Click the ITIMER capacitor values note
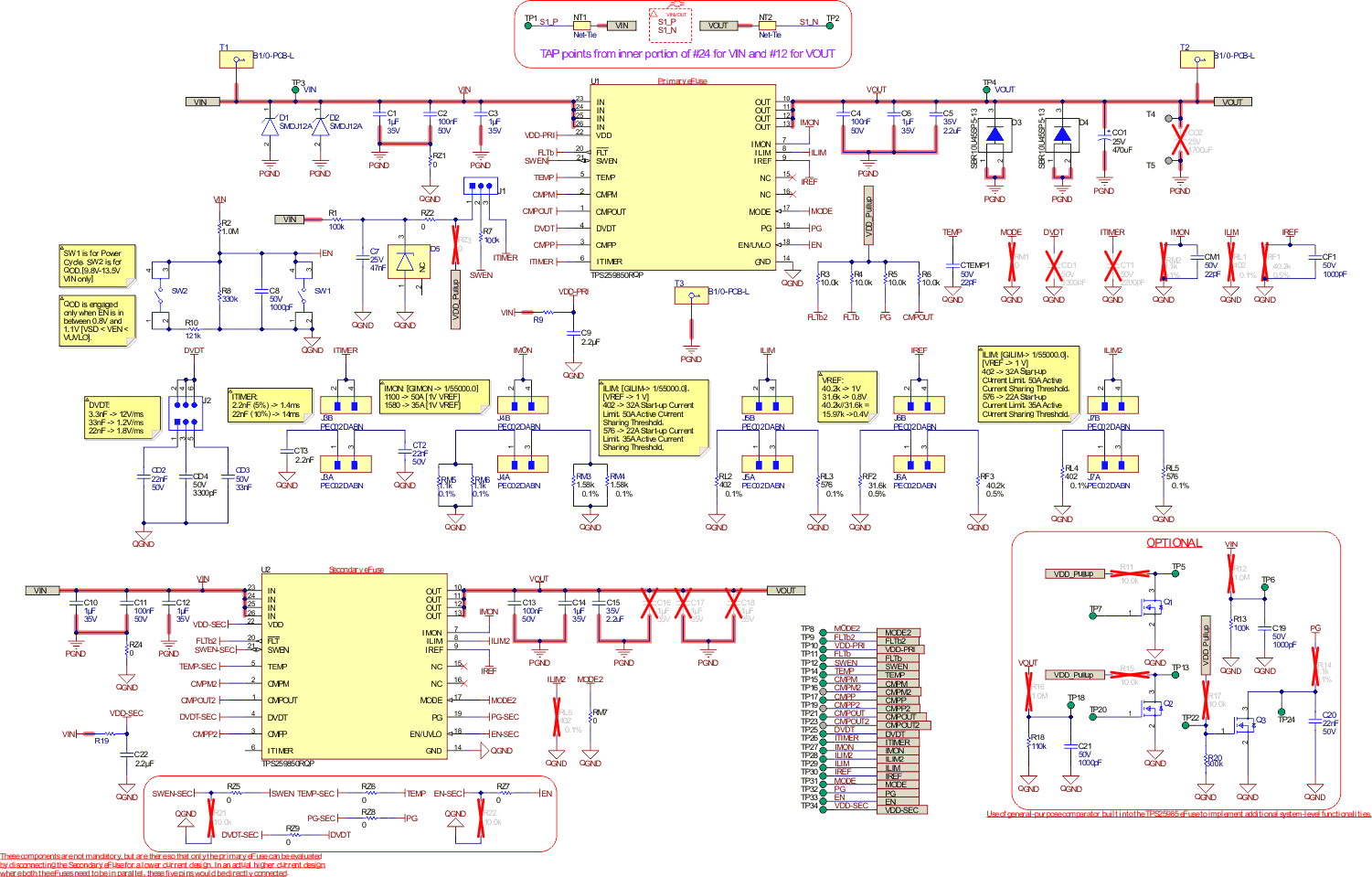Screen dimensions: 1372x877 [269, 406]
